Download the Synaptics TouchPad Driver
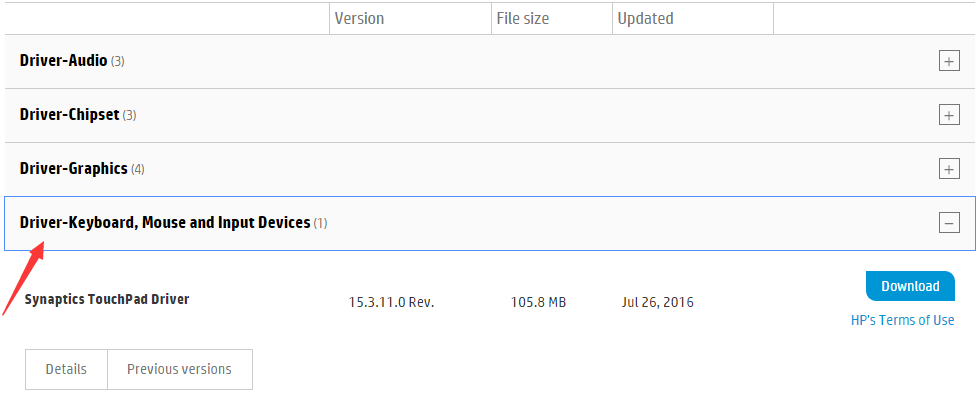Viewport: 980px width, 394px height. [910, 286]
